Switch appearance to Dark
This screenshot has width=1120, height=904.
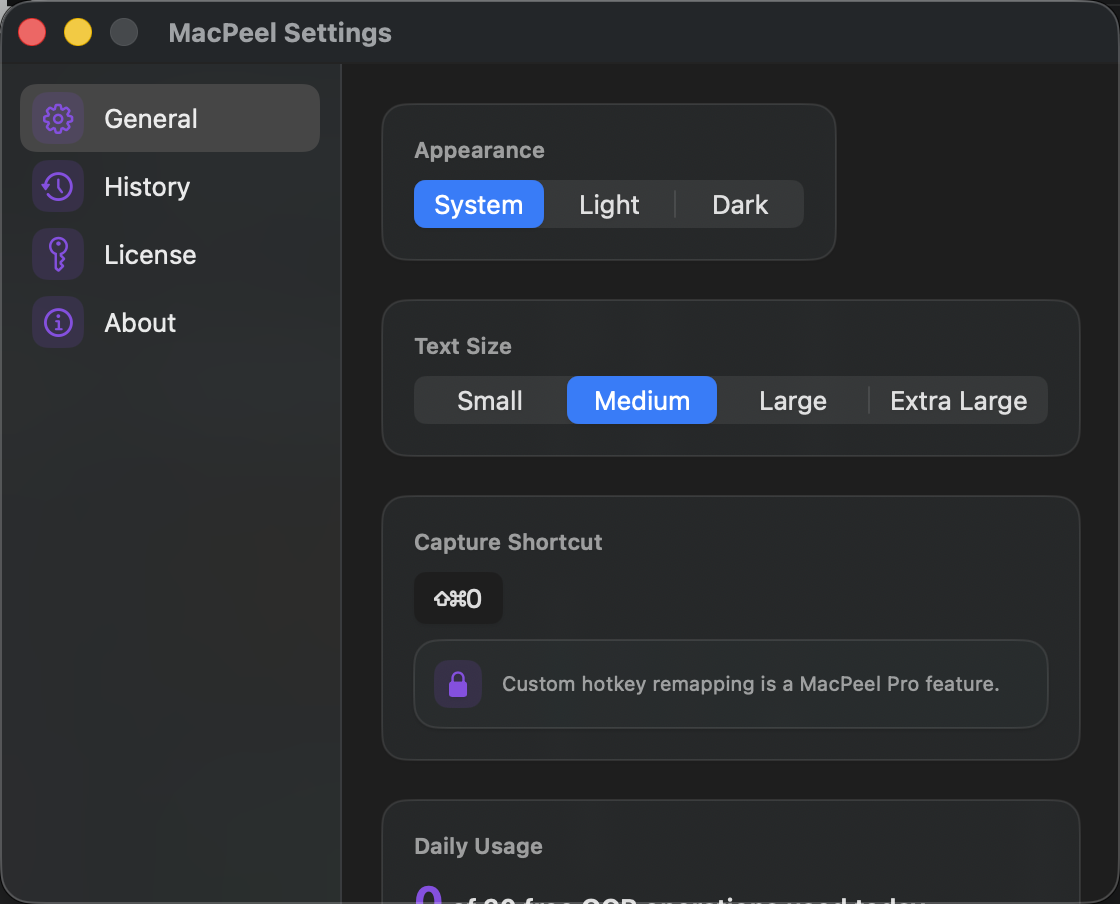point(740,204)
